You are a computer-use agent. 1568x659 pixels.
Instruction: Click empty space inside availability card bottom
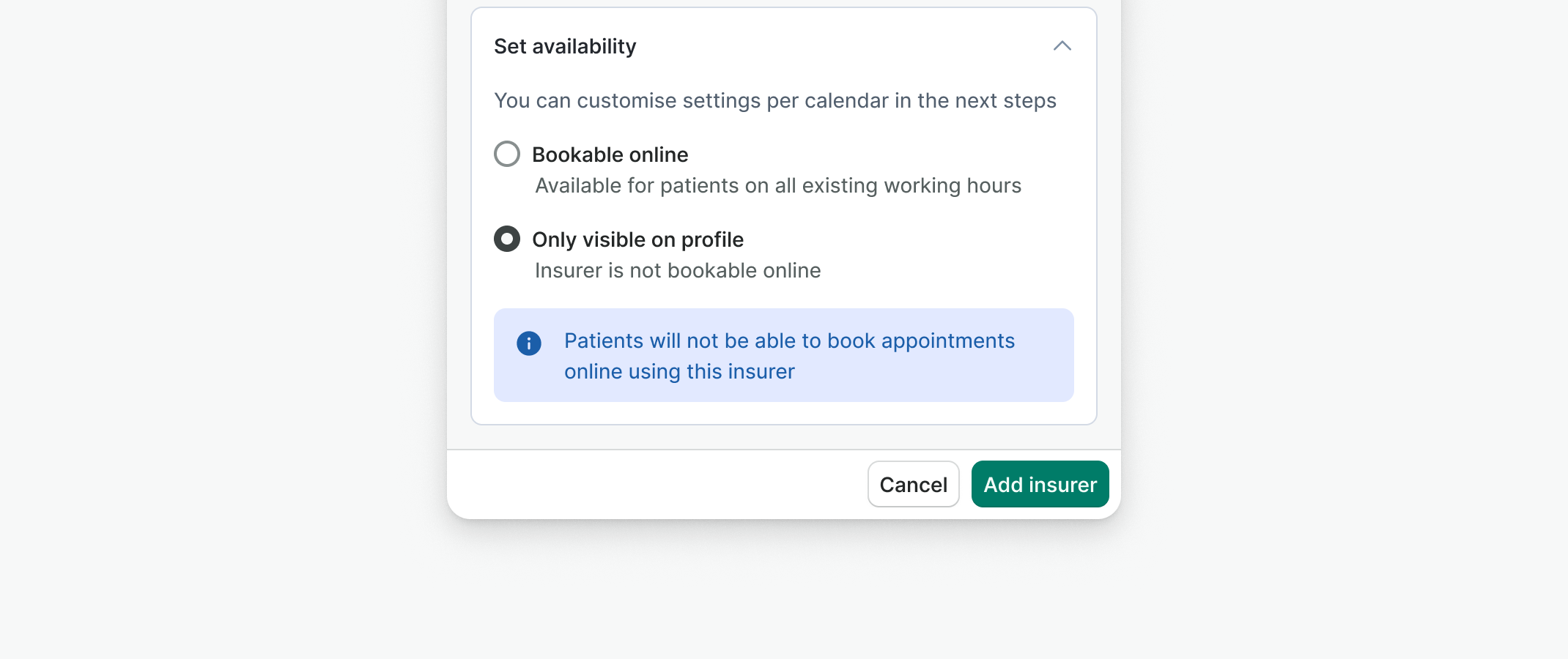pos(784,414)
